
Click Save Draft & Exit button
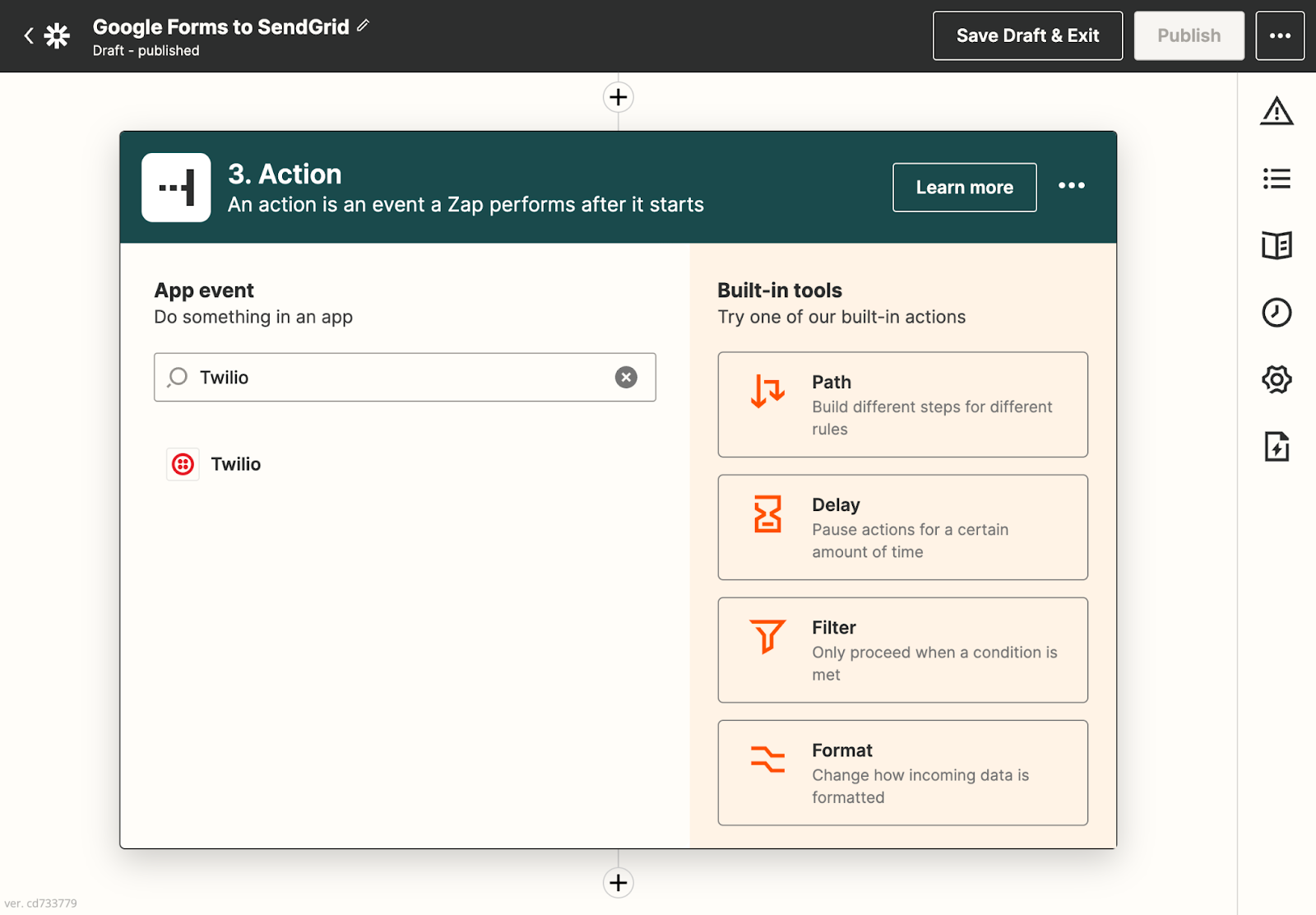click(1027, 35)
